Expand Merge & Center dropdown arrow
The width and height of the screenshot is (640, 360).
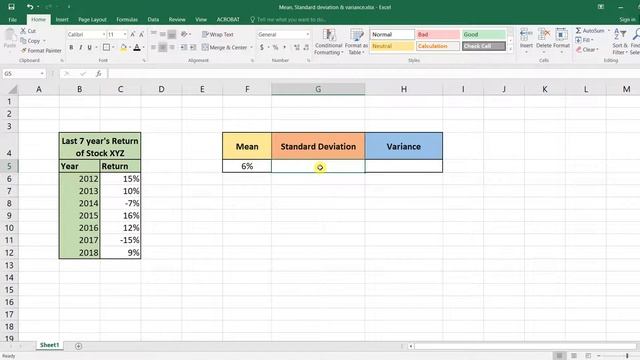[251, 48]
